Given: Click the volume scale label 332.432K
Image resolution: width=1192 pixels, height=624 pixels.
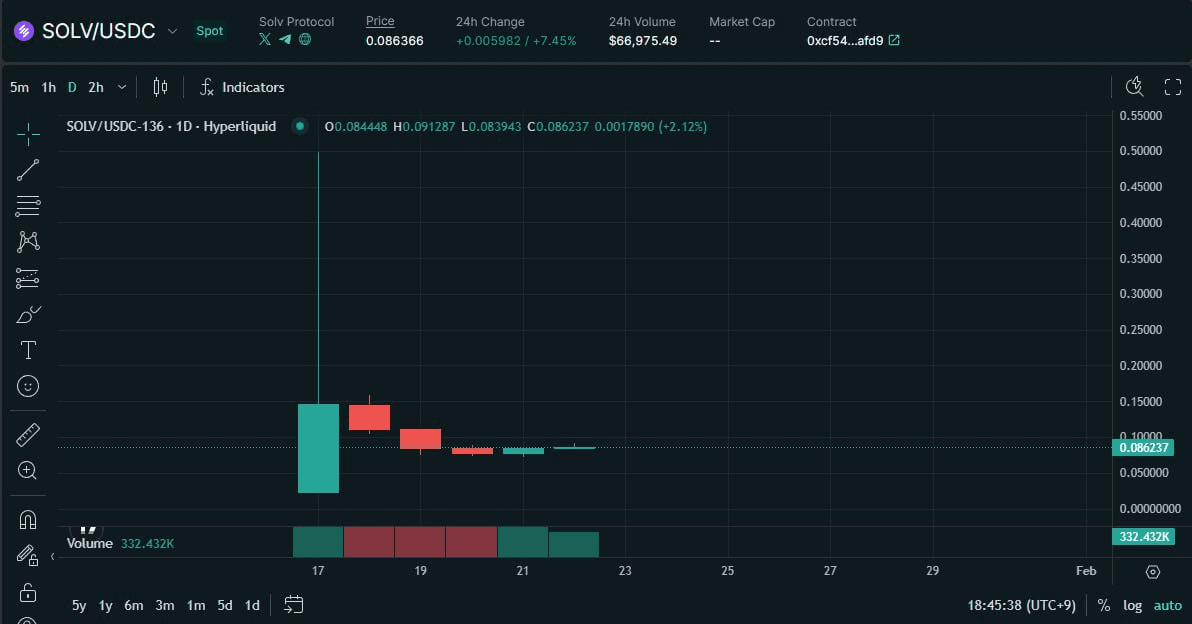Looking at the screenshot, I should pos(1143,537).
